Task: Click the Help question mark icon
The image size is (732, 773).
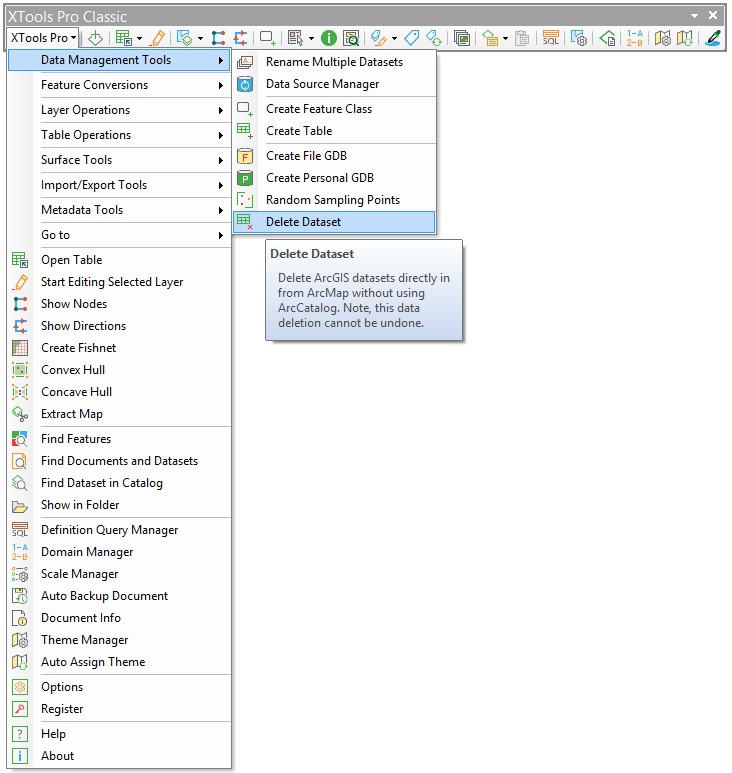Action: tap(20, 734)
